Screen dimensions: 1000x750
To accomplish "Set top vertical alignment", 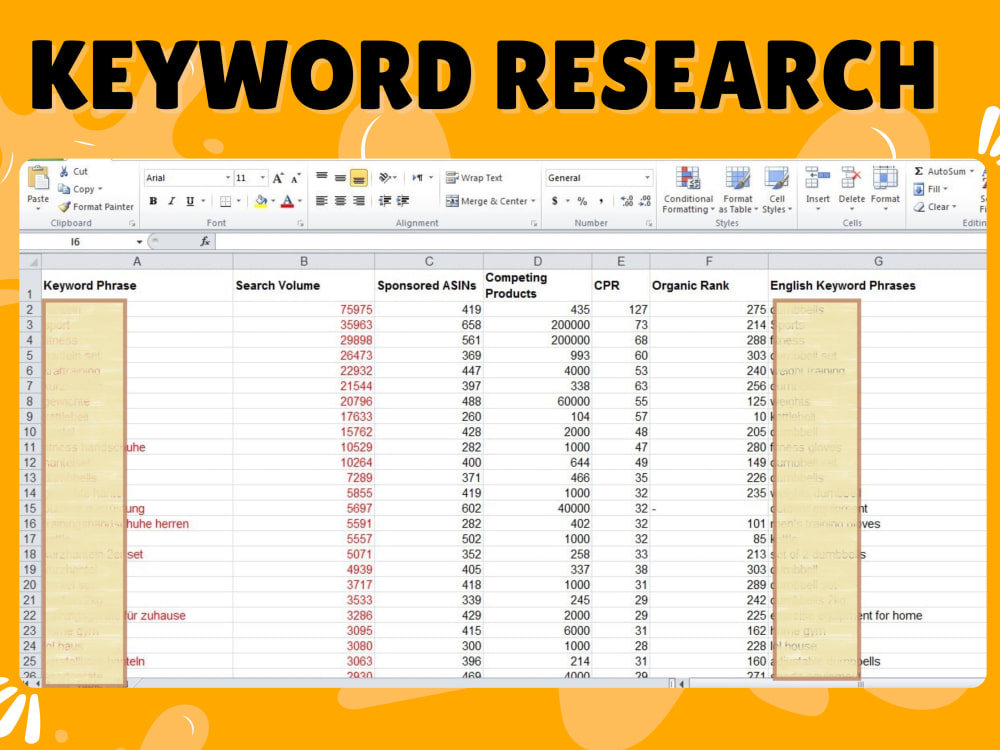I will (x=322, y=177).
